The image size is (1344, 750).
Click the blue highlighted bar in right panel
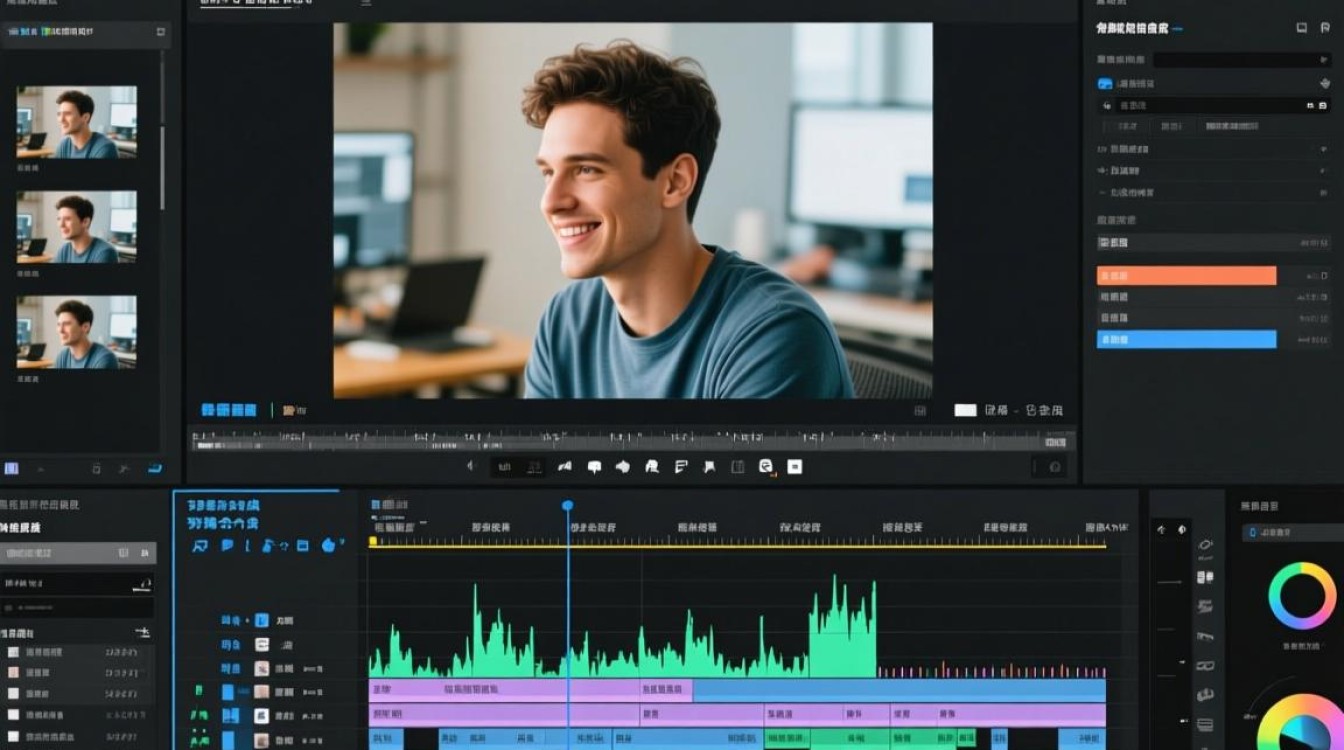(1186, 340)
